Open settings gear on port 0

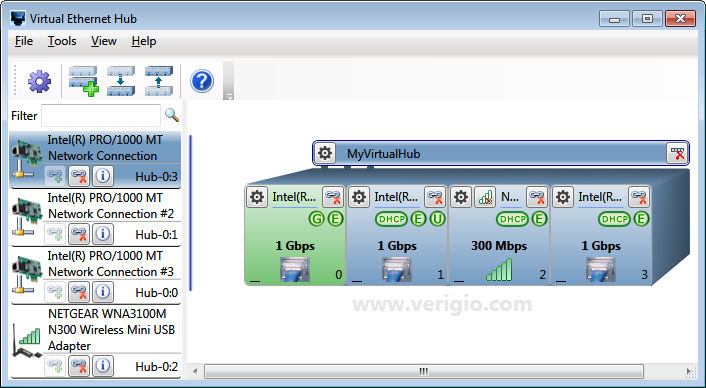click(257, 197)
